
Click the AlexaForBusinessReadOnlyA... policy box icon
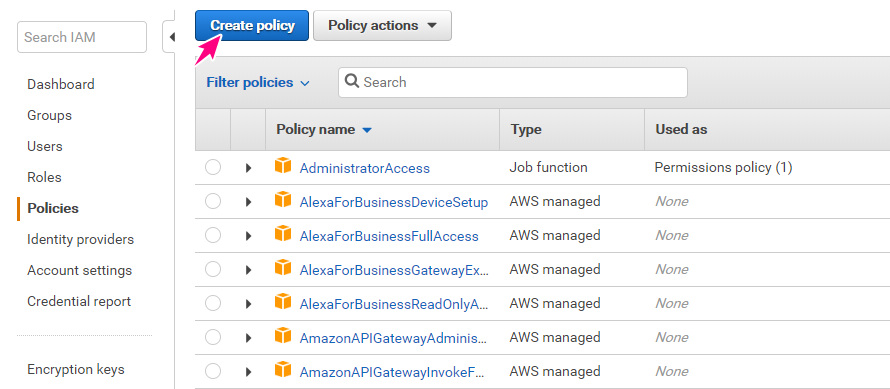click(x=283, y=302)
